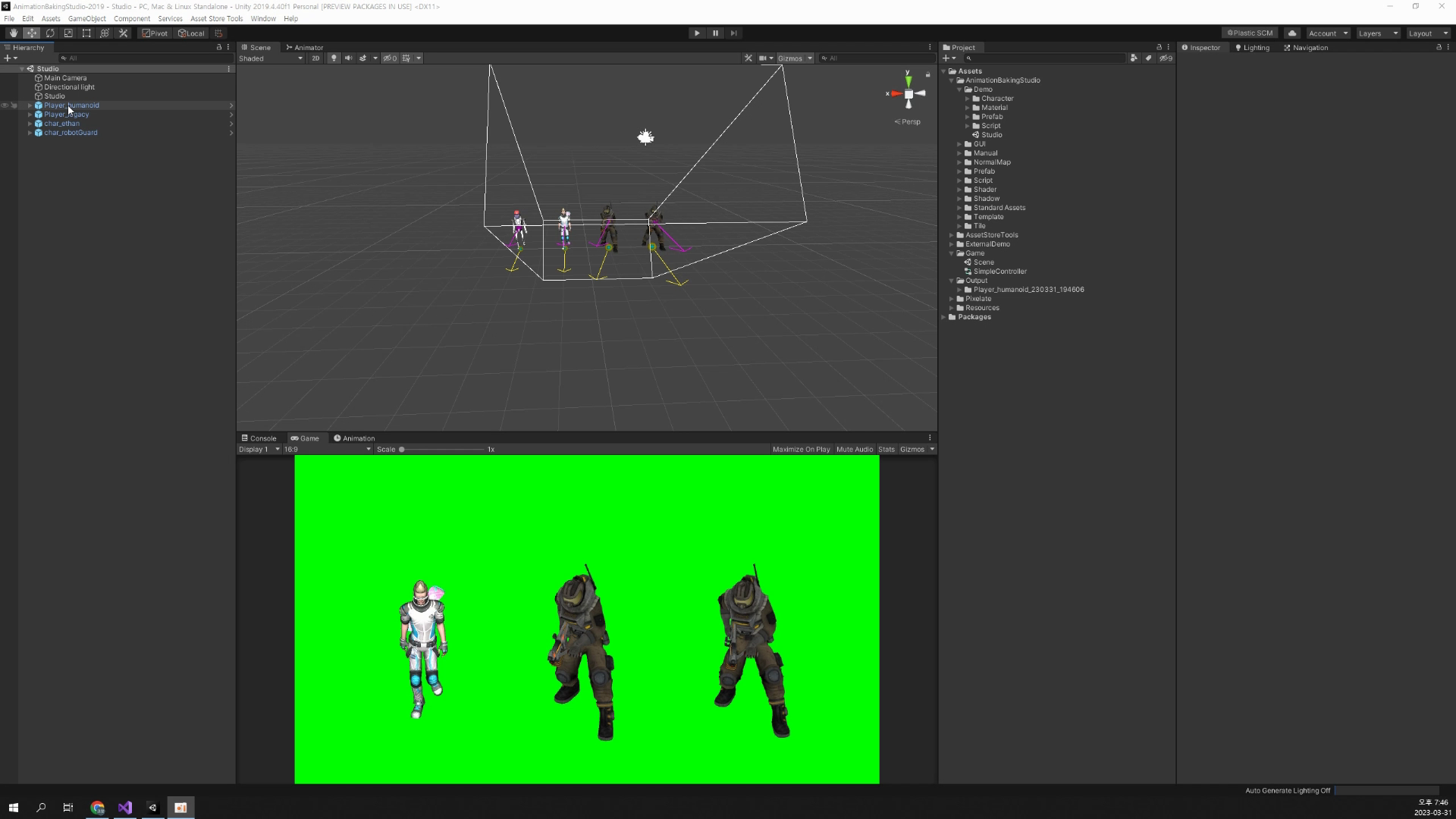Toggle hidden packages counter in Project
Viewport: 1456px width, 819px height.
pos(1166,58)
